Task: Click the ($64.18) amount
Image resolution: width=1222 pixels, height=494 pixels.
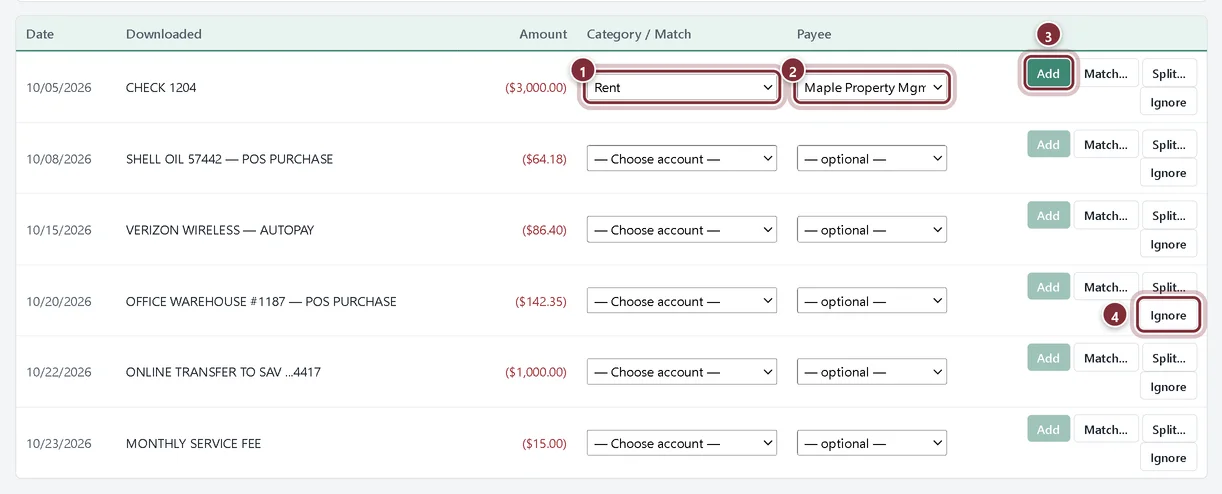Action: point(545,159)
